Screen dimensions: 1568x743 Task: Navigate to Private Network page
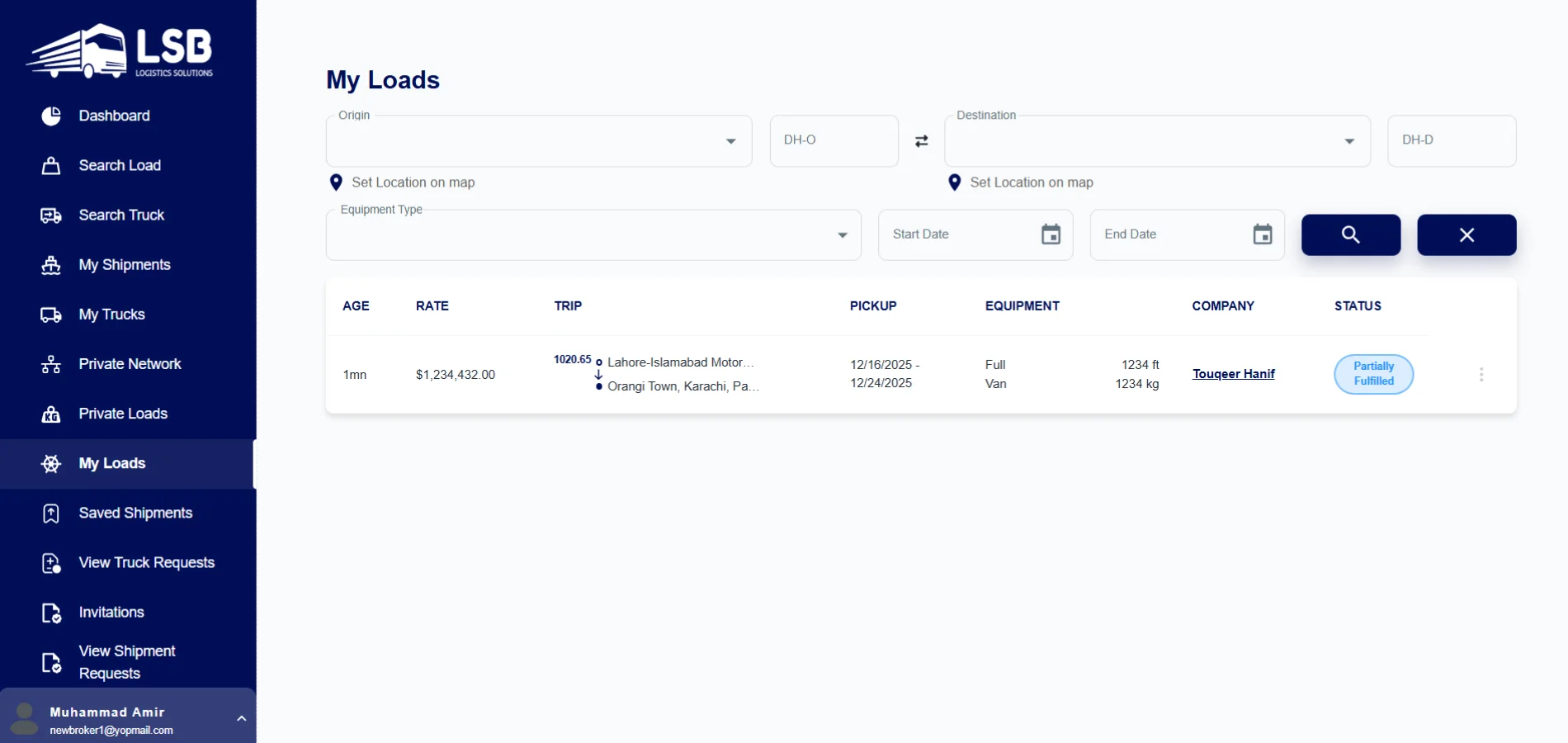point(130,364)
